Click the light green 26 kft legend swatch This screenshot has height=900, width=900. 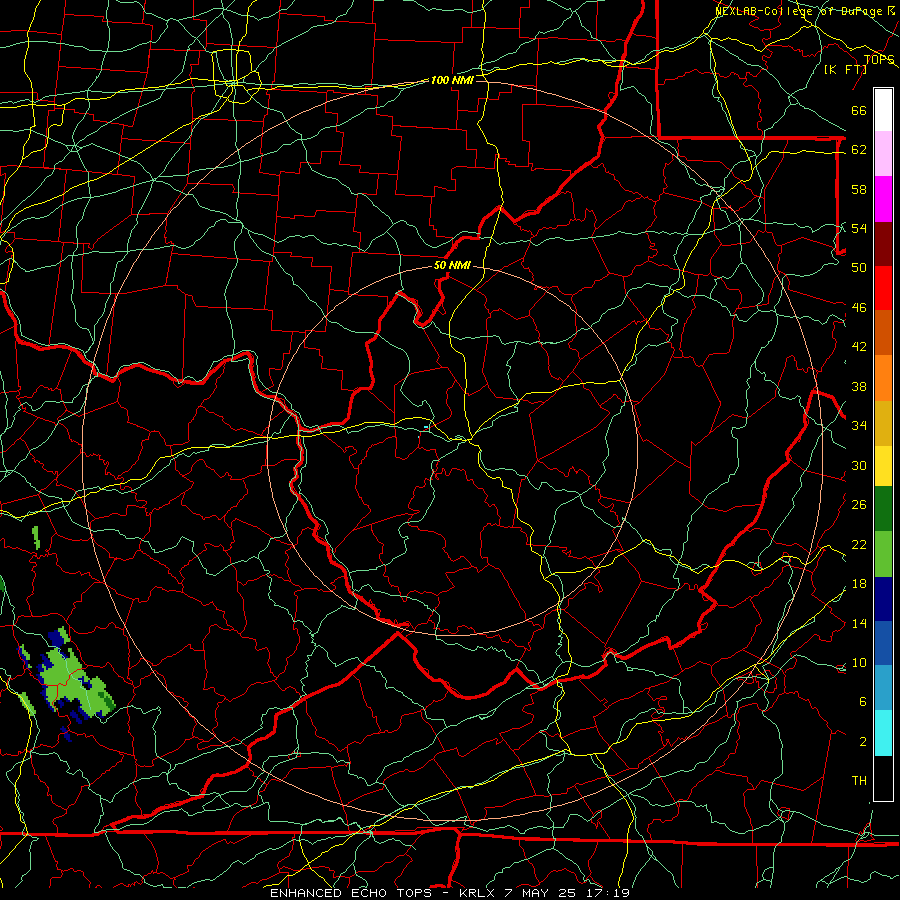tap(883, 554)
